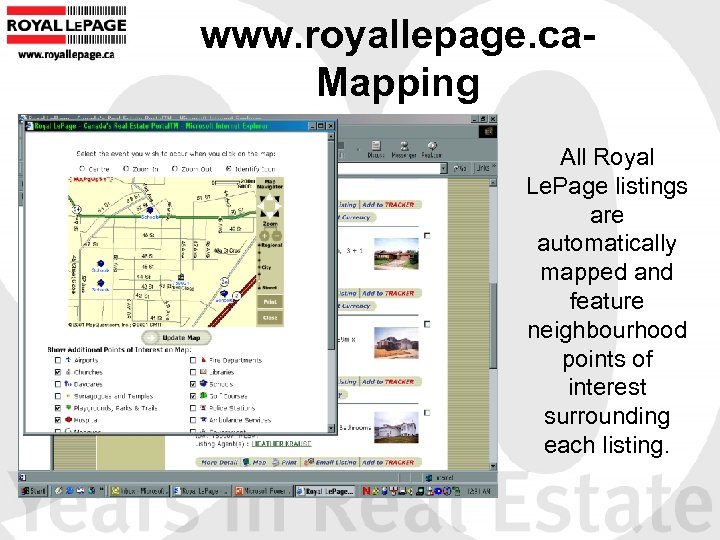Select the Zoom In radio option
This screenshot has width=720, height=540.
pos(126,169)
